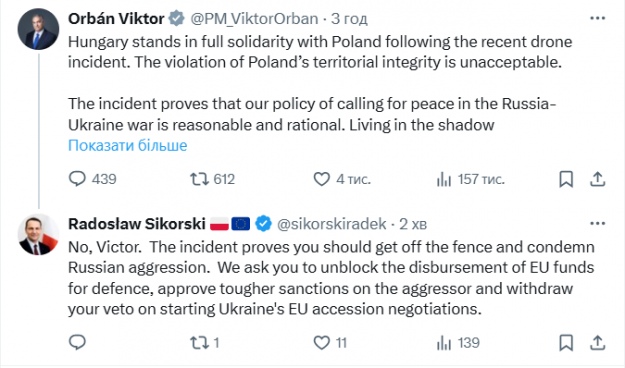
Task: Expand post with Показати більше
Action: coord(128,146)
